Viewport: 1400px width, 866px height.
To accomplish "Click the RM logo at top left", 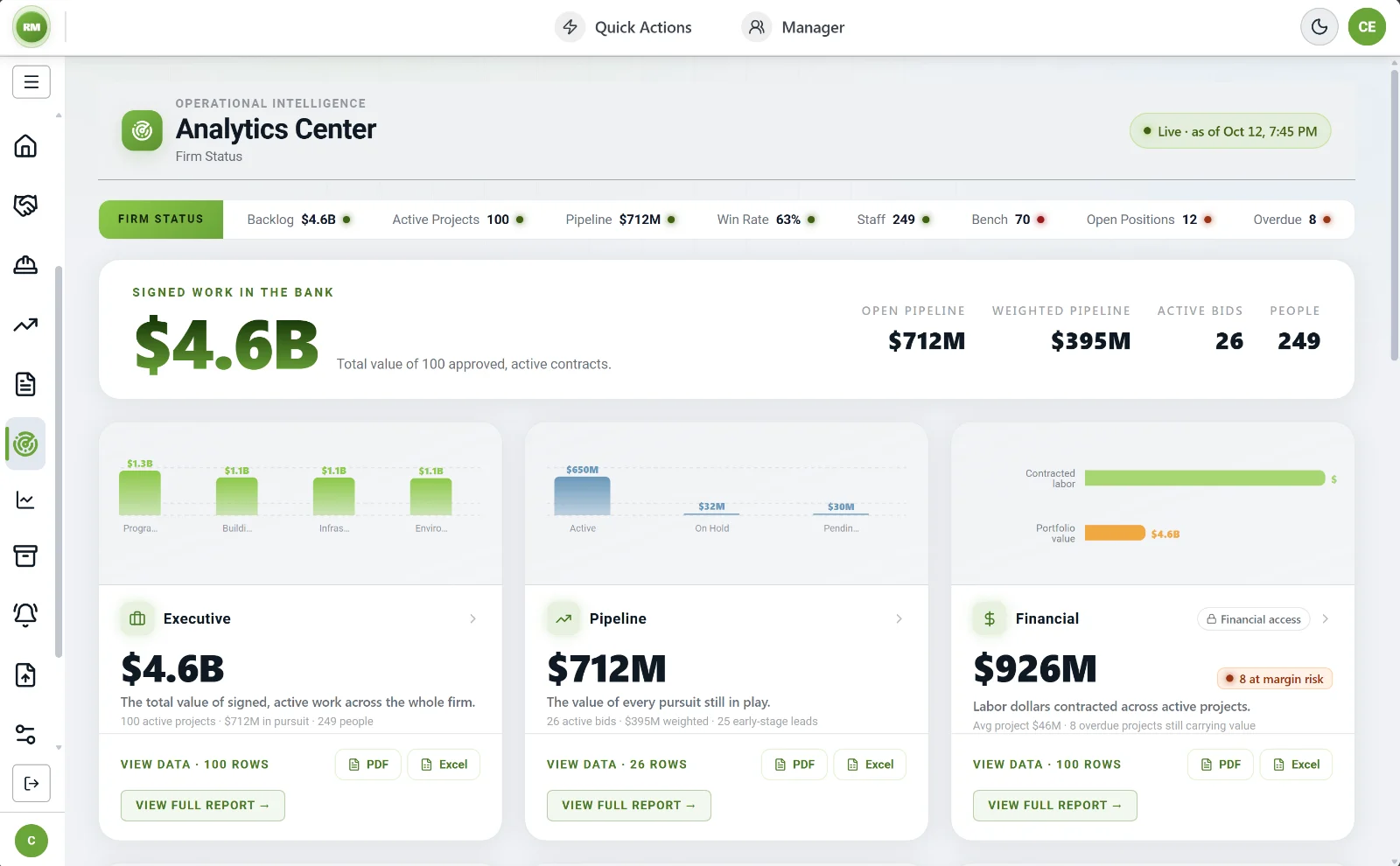I will coord(31,27).
